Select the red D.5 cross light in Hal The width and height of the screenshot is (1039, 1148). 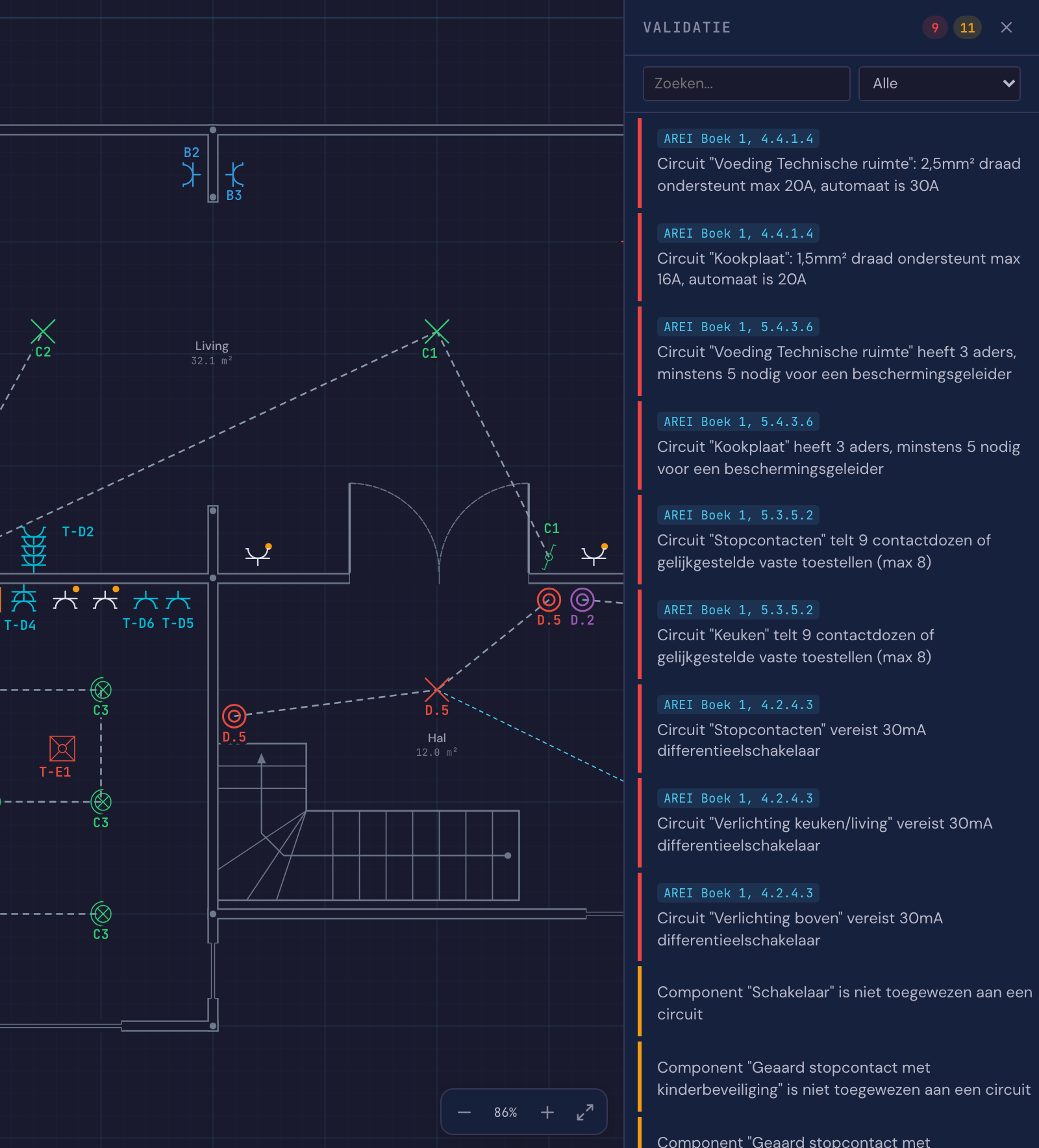pyautogui.click(x=436, y=690)
